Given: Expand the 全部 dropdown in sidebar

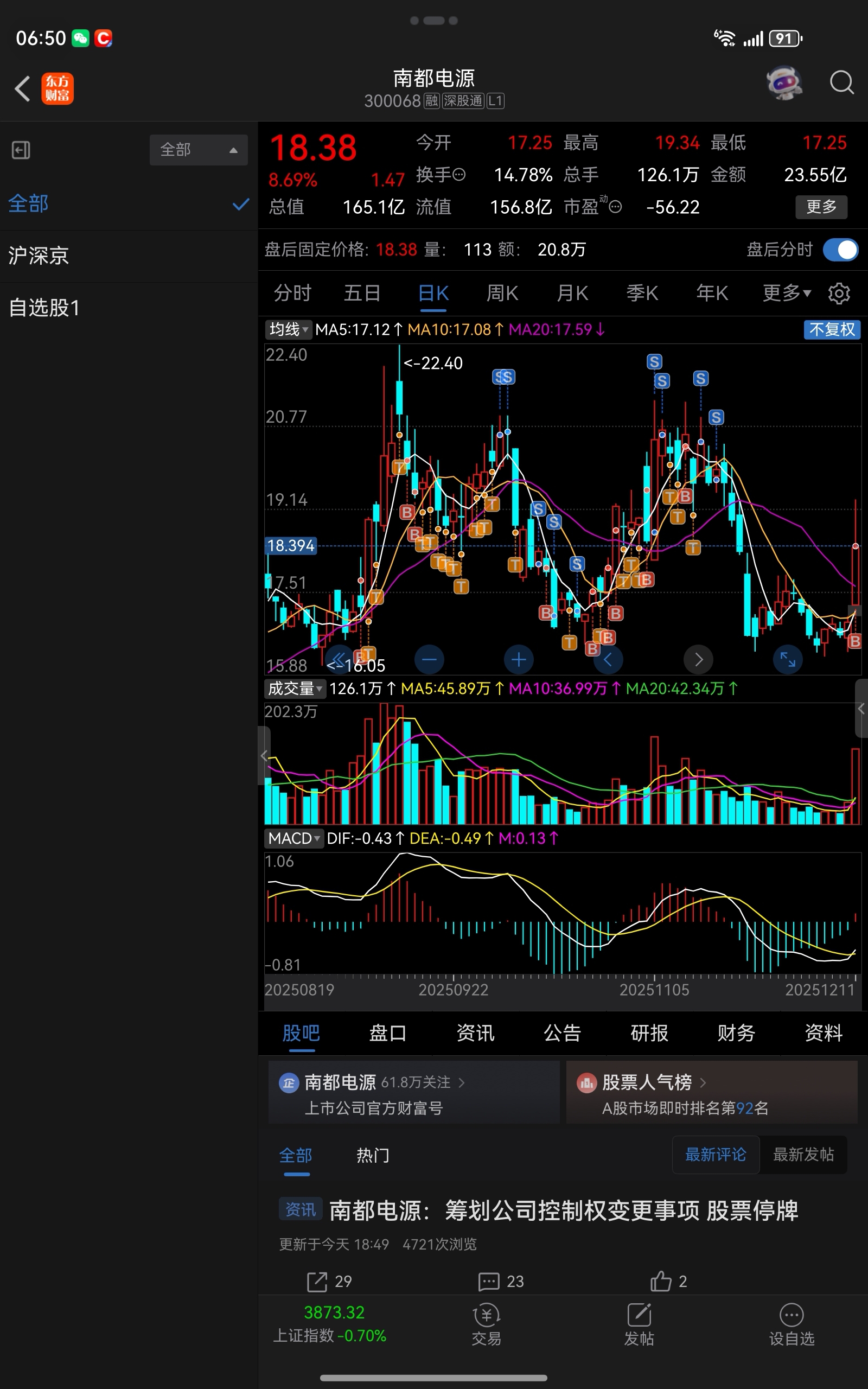Looking at the screenshot, I should pyautogui.click(x=199, y=150).
